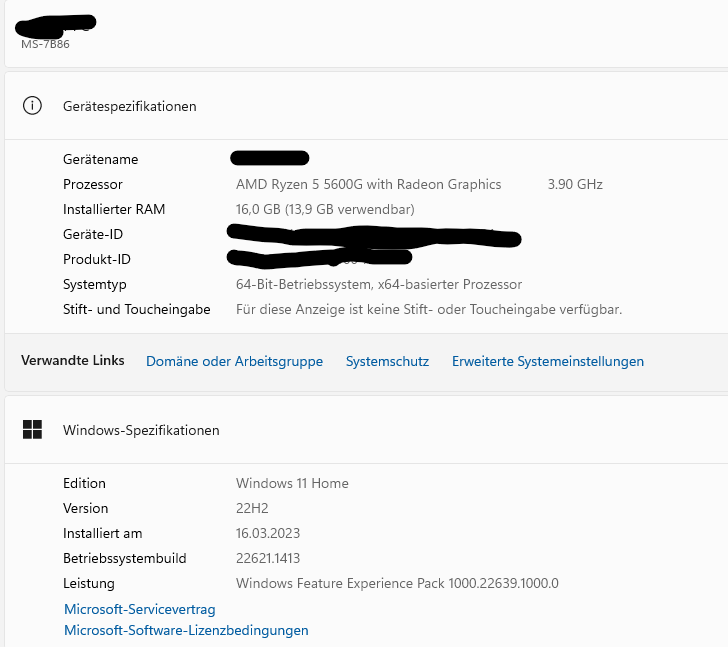
Task: Click the Stift- und Toucheingabe label
Action: click(x=137, y=309)
